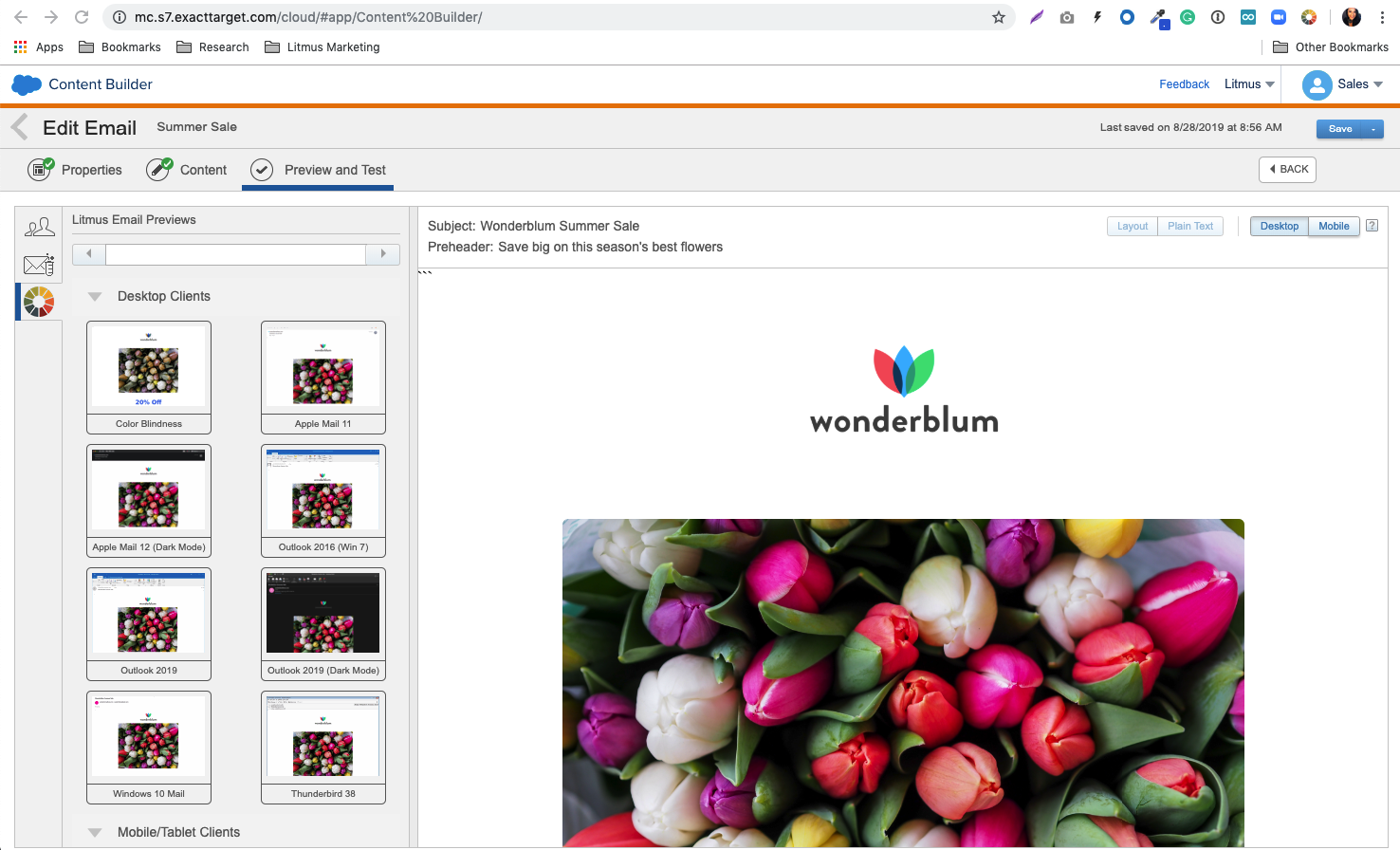Open the Litmus color wheel sidebar icon
The image size is (1400, 850).
[x=39, y=302]
